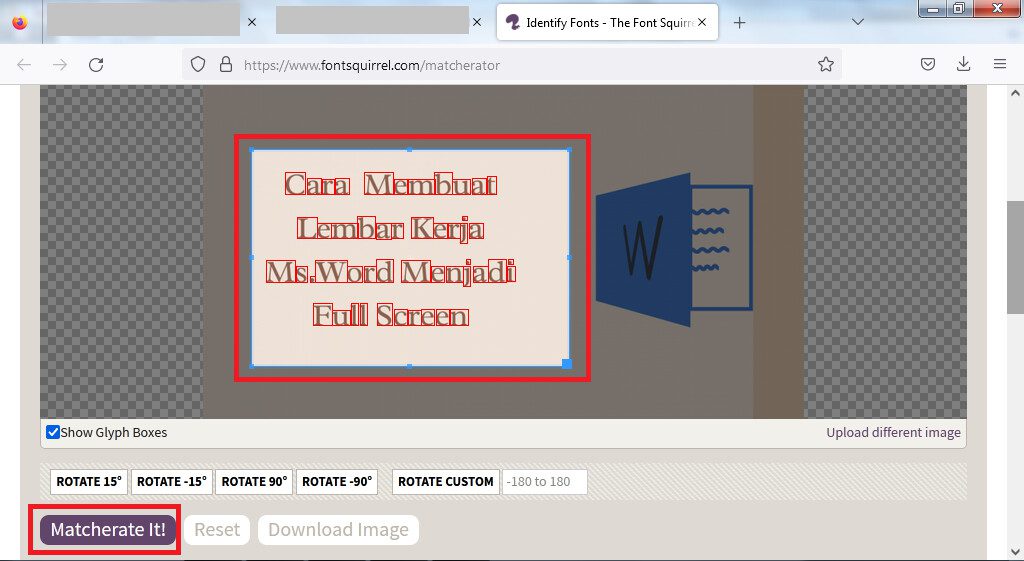
Task: Rotate image by -90 degrees
Action: (337, 482)
